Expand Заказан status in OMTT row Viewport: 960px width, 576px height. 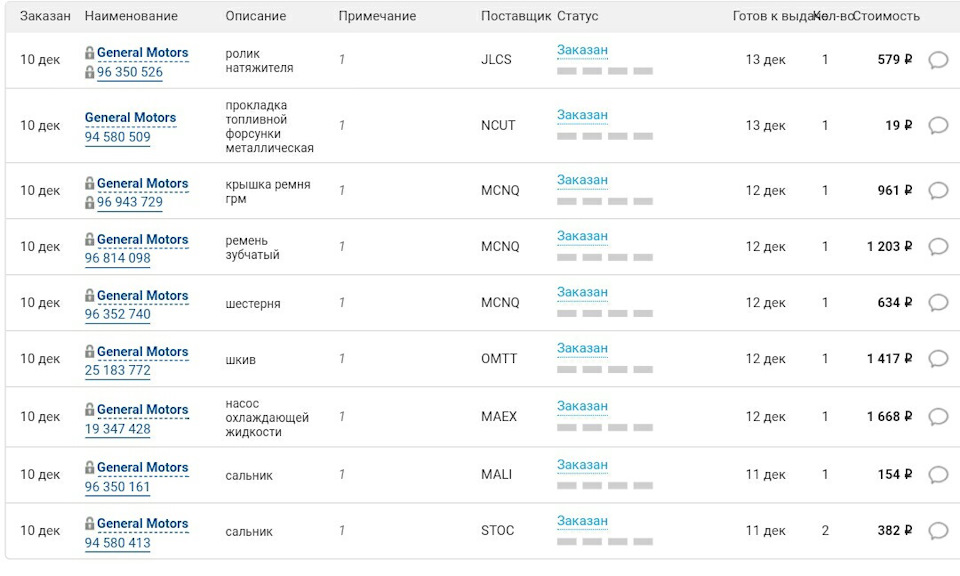pyautogui.click(x=582, y=348)
